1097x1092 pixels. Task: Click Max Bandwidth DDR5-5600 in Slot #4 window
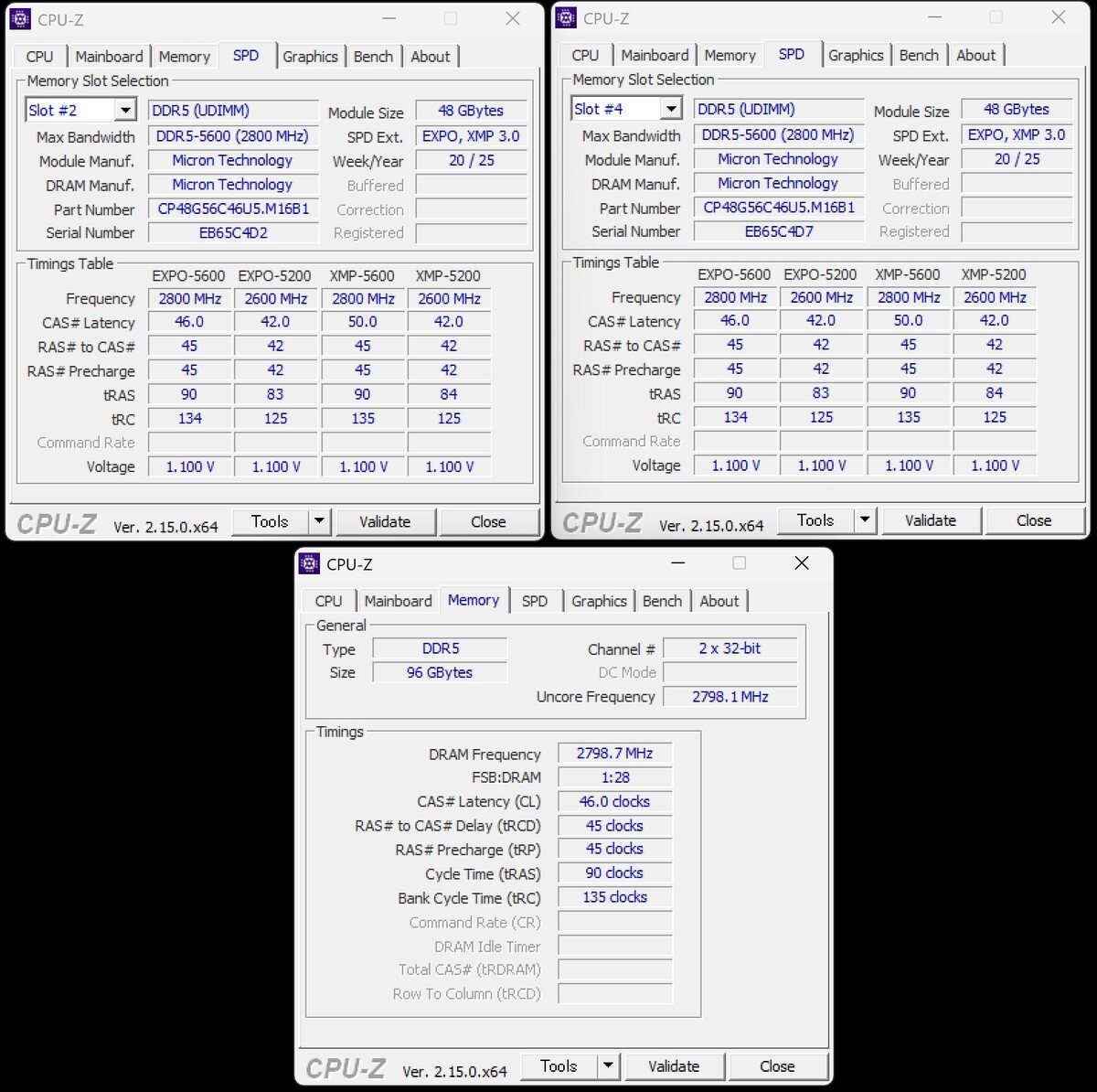point(779,135)
